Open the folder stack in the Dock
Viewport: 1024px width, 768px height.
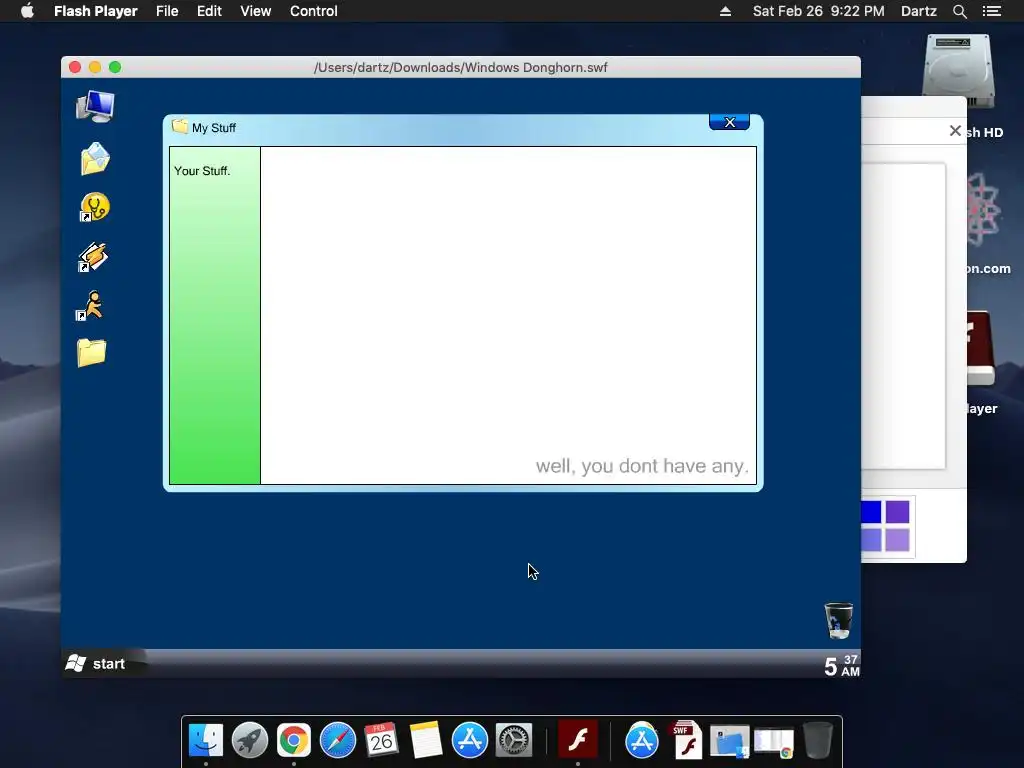pos(729,743)
